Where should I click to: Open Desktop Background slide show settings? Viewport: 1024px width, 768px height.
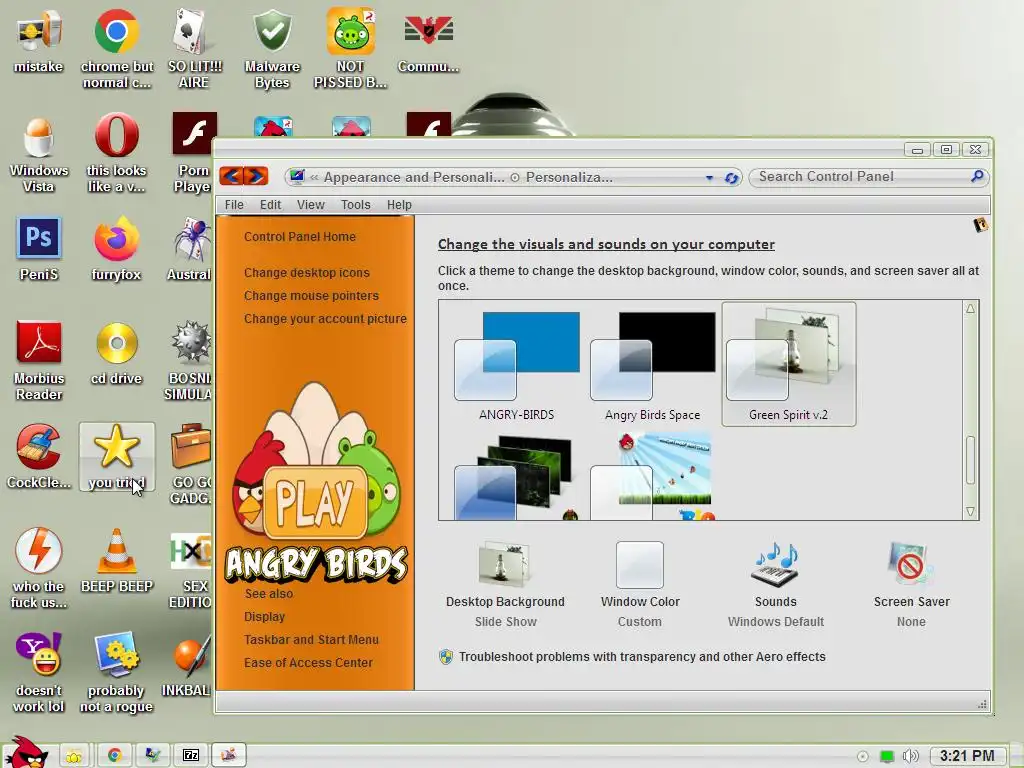coord(505,585)
